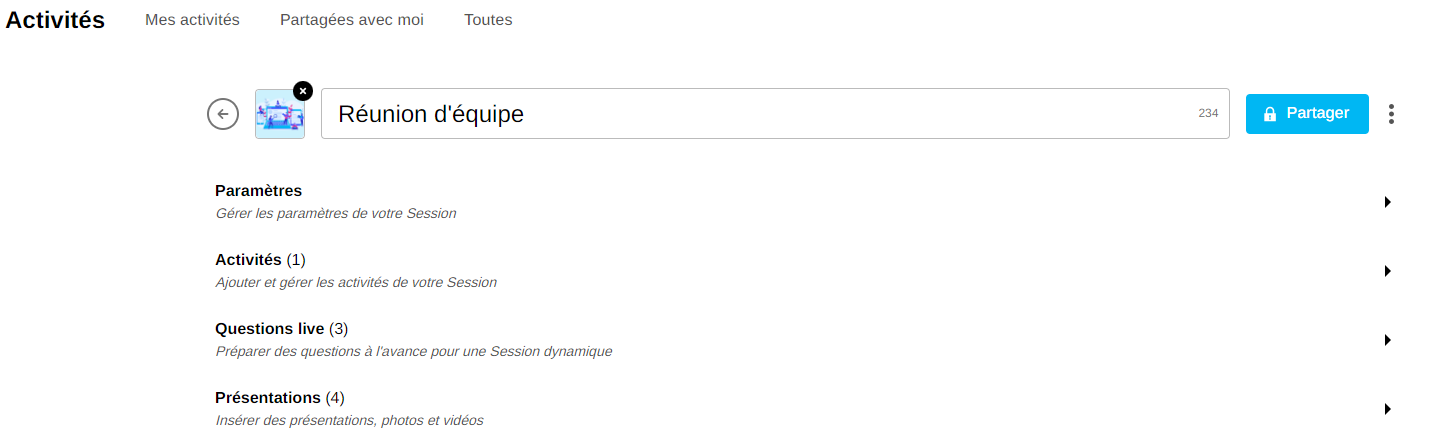Open the Partagées avec moi tab
This screenshot has height=446, width=1432.
(352, 20)
